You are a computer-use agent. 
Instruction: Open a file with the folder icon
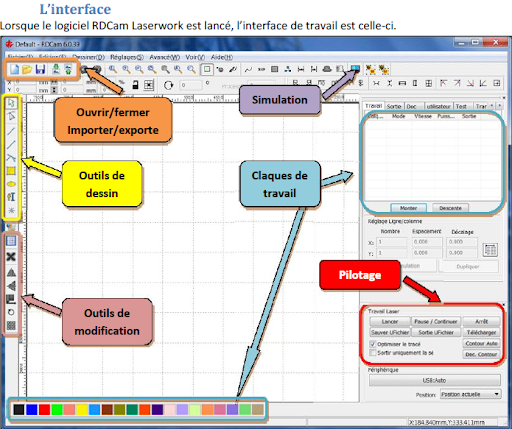coord(27,69)
